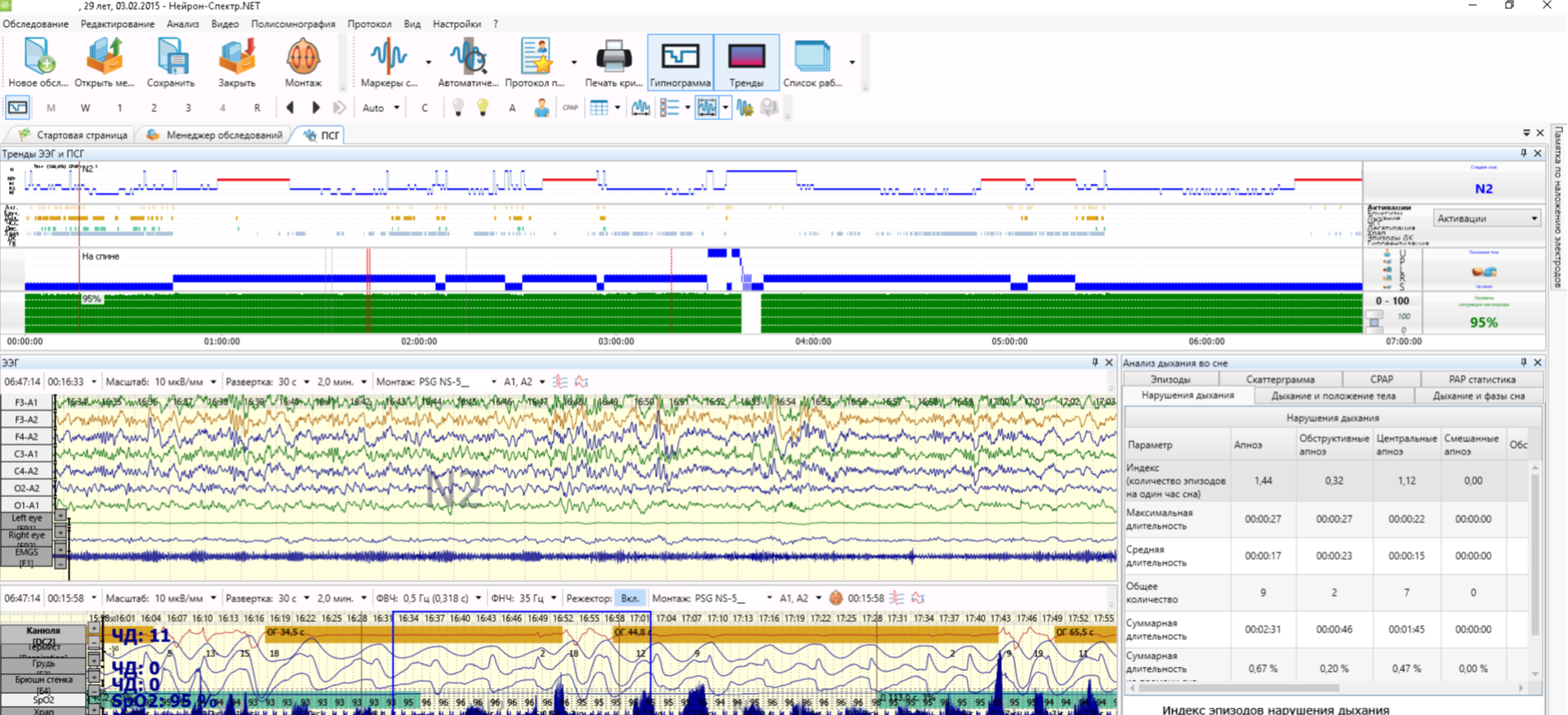Click the patient person icon

click(x=541, y=108)
